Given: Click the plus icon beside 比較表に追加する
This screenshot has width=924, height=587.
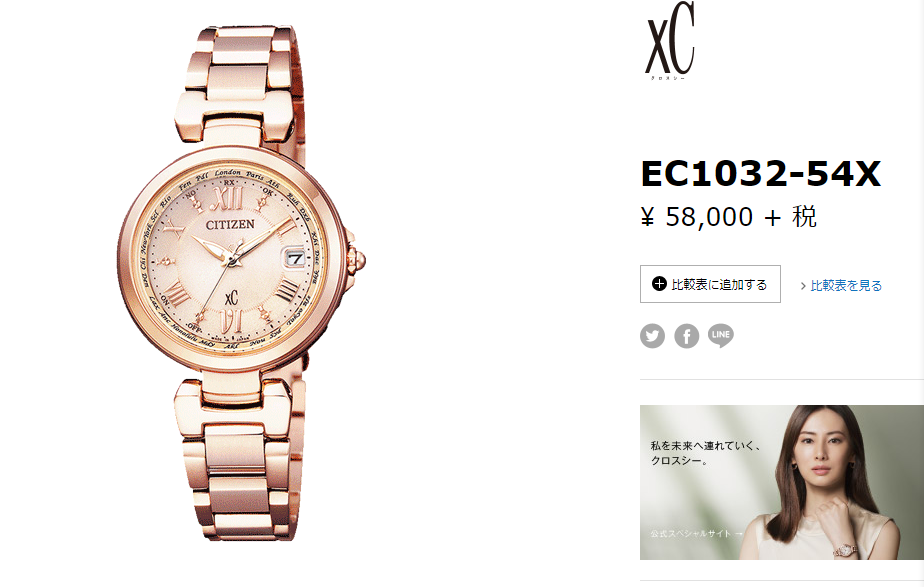Looking at the screenshot, I should tap(659, 283).
